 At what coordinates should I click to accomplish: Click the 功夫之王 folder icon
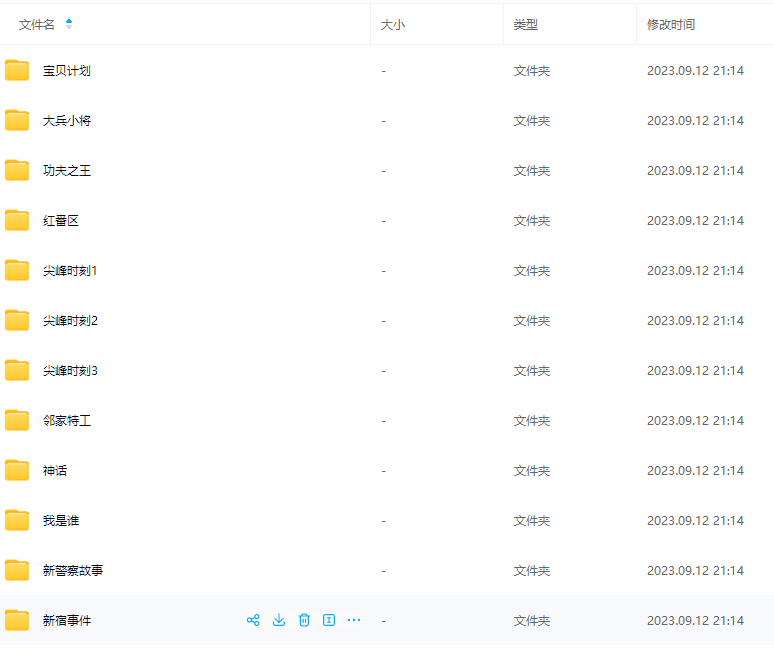tap(17, 170)
